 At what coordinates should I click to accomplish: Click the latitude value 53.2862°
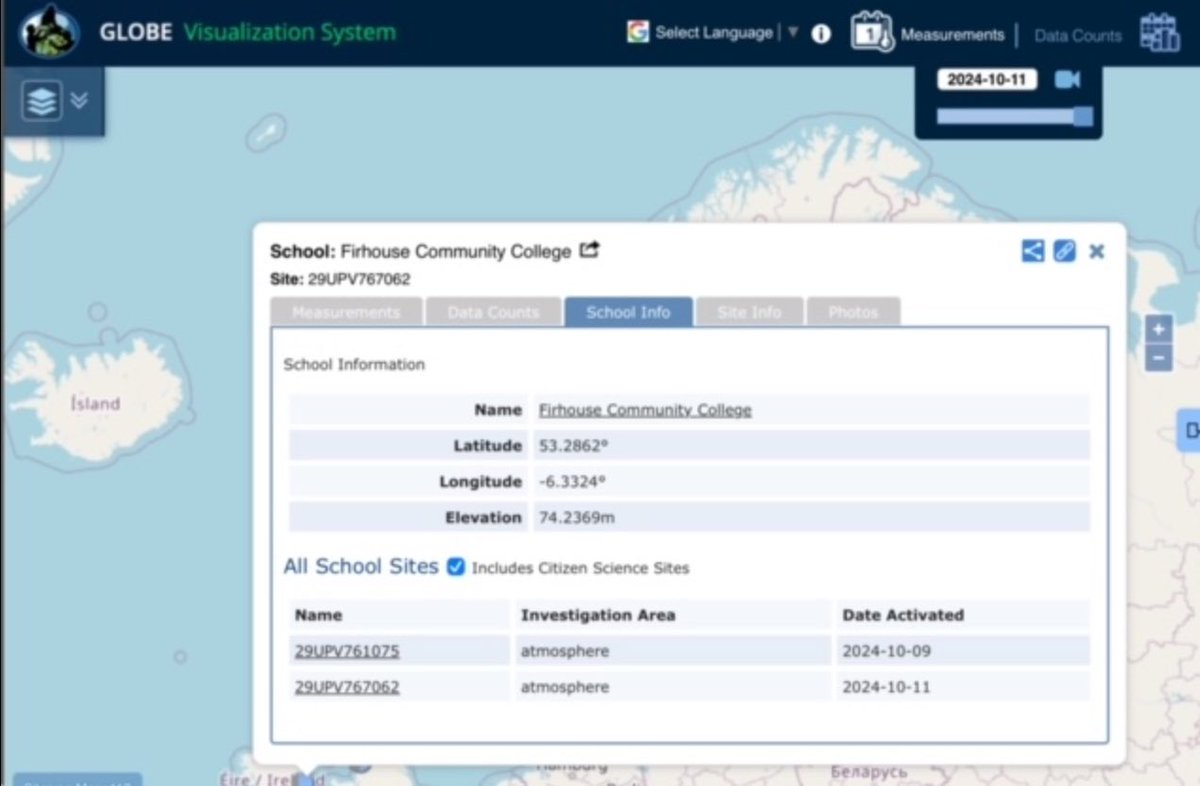pyautogui.click(x=572, y=446)
